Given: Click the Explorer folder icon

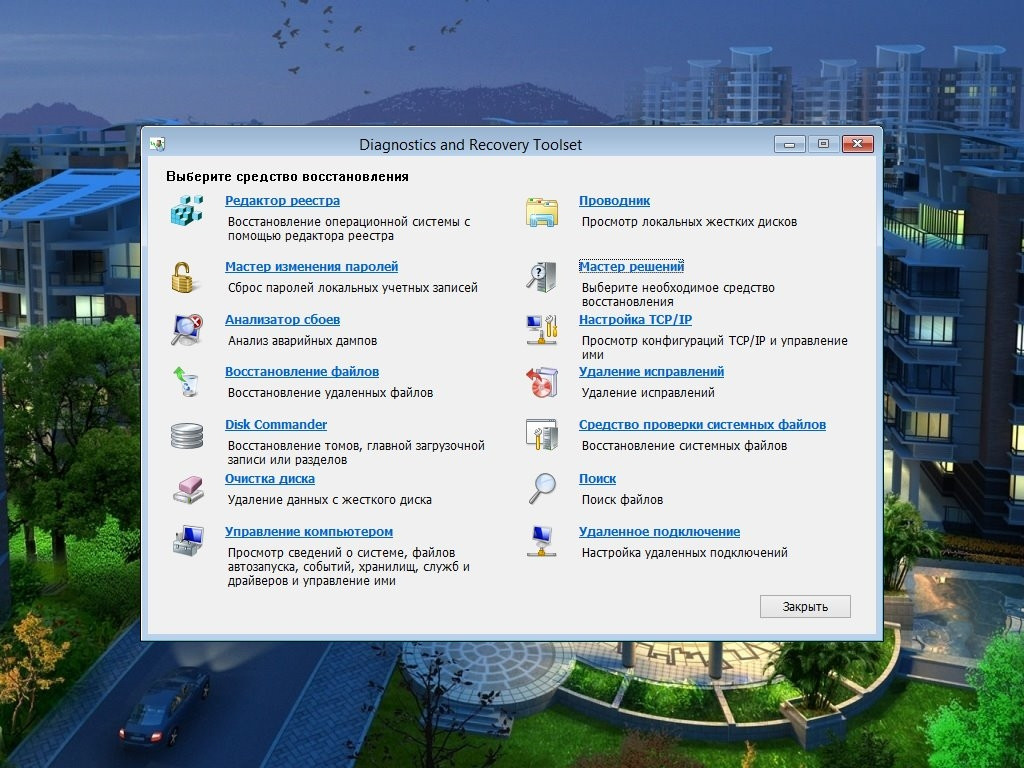Looking at the screenshot, I should click(x=542, y=212).
